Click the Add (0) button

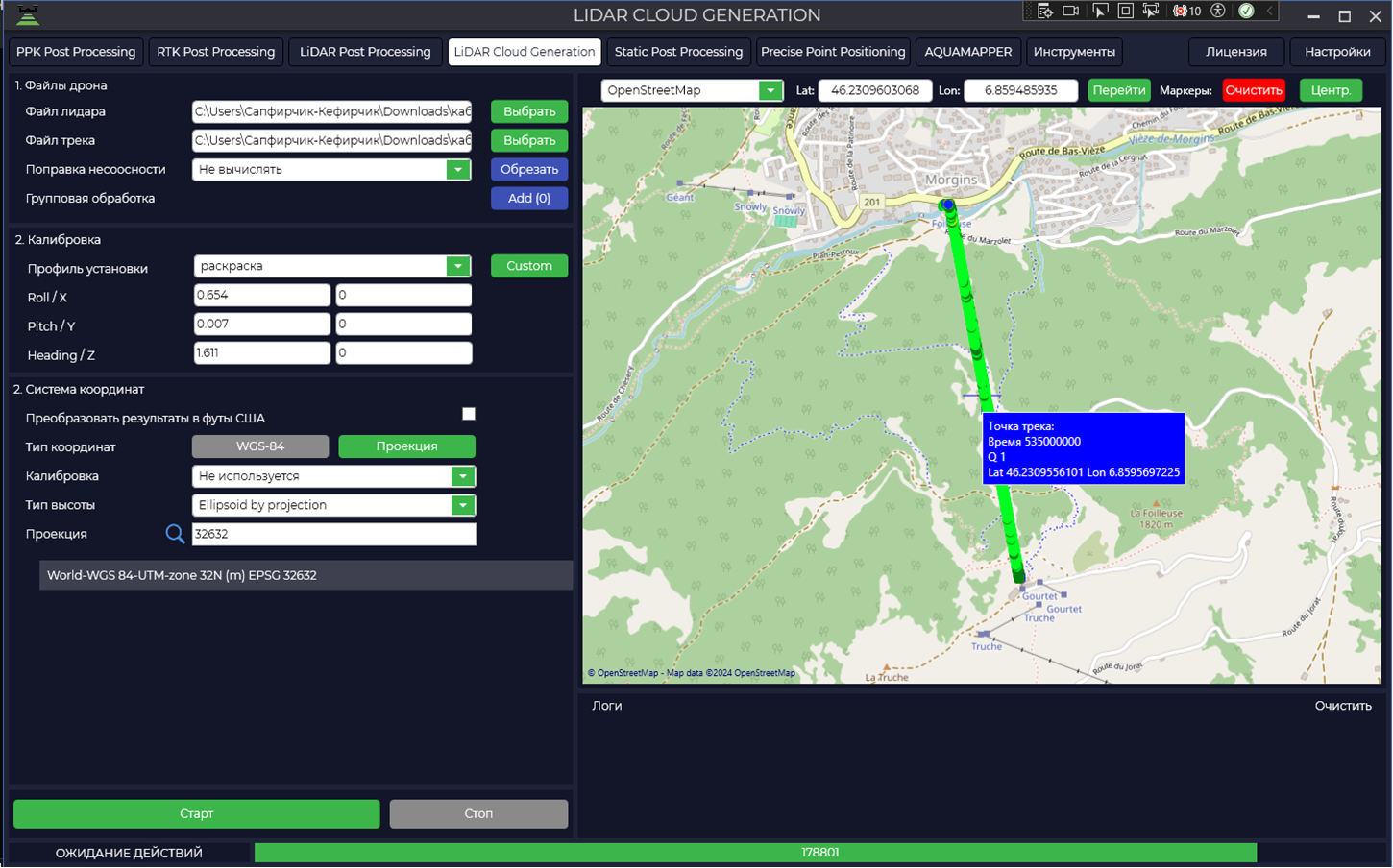point(529,198)
